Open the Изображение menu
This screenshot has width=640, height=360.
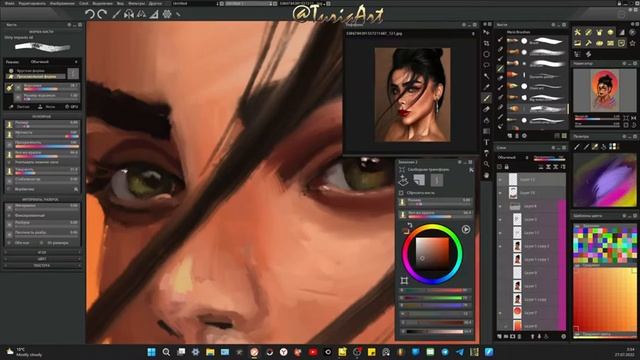(62, 3)
